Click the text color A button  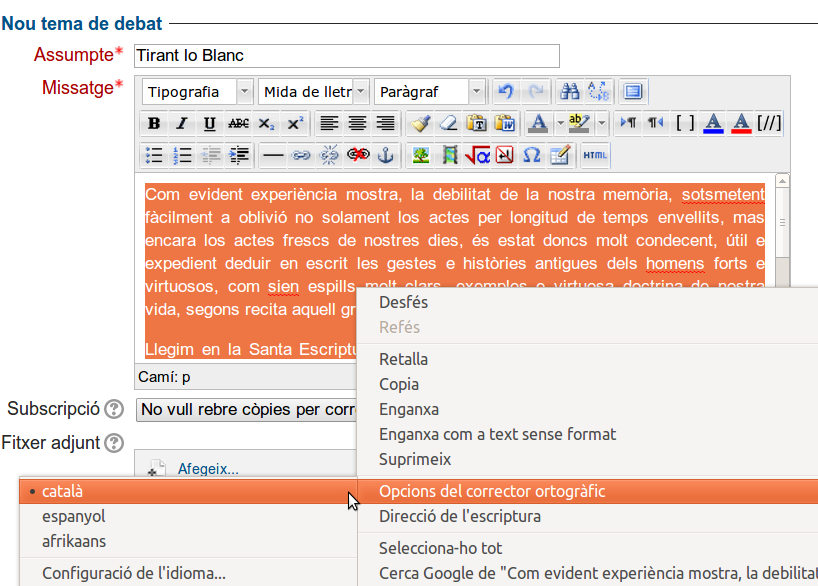tap(538, 123)
